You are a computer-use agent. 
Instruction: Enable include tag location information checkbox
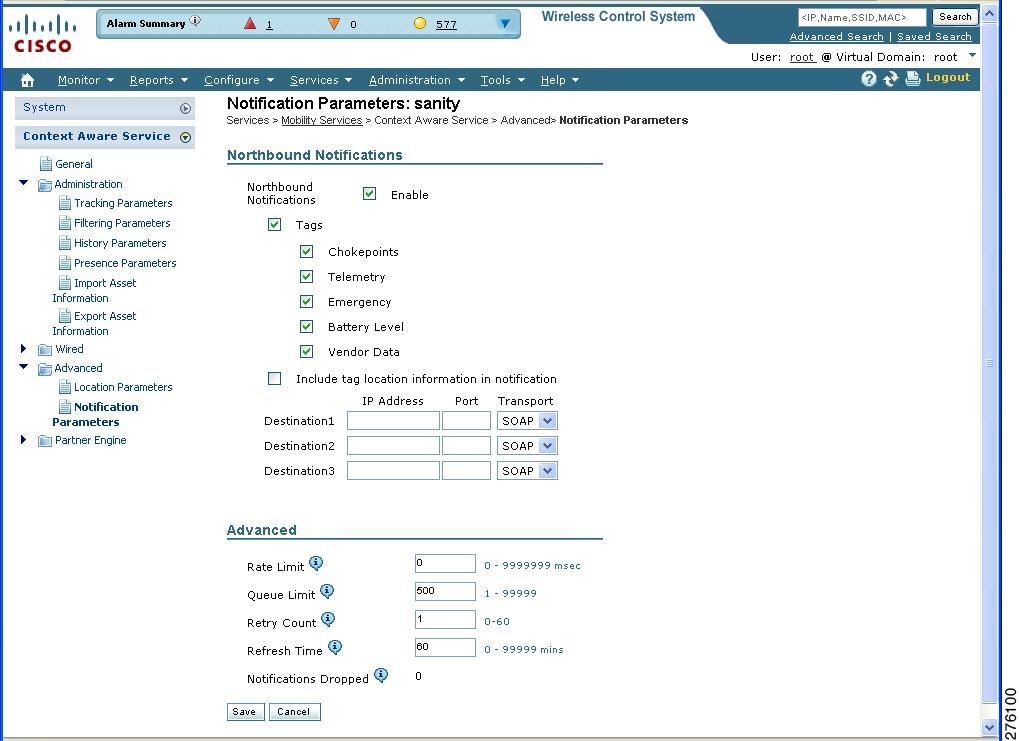[274, 378]
